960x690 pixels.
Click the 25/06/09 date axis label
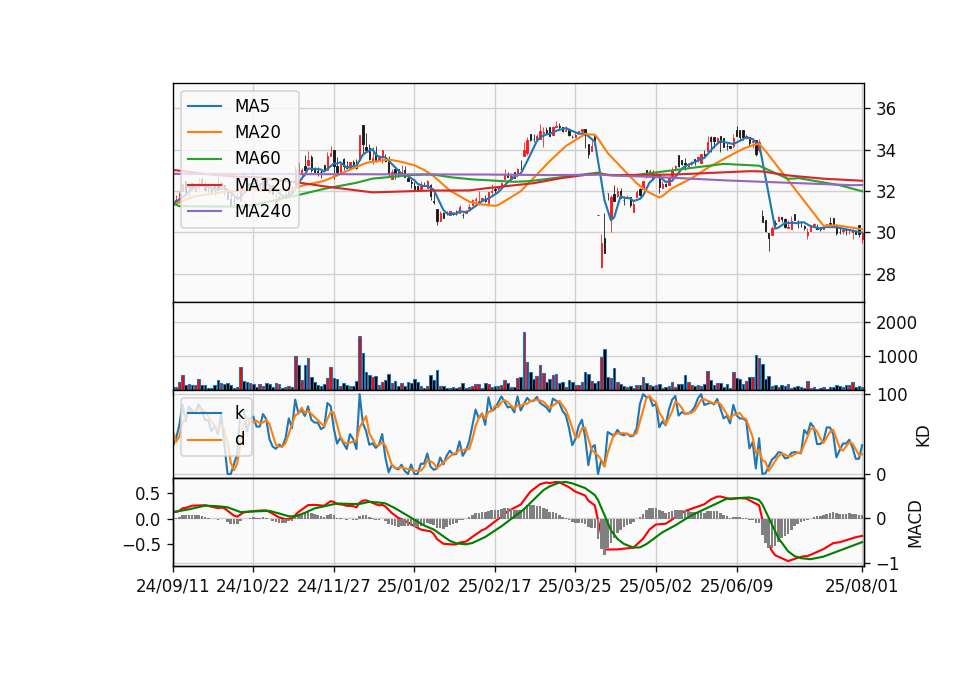coord(737,586)
